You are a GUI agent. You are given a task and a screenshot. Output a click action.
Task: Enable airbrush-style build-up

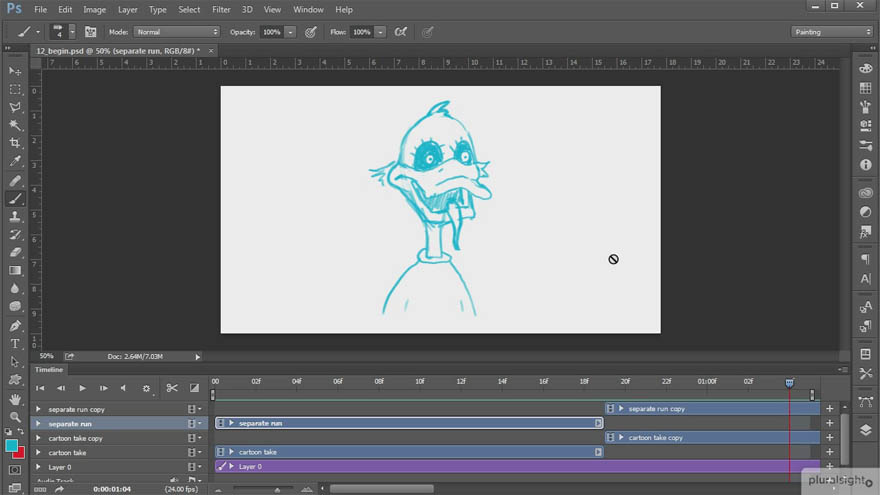click(401, 32)
